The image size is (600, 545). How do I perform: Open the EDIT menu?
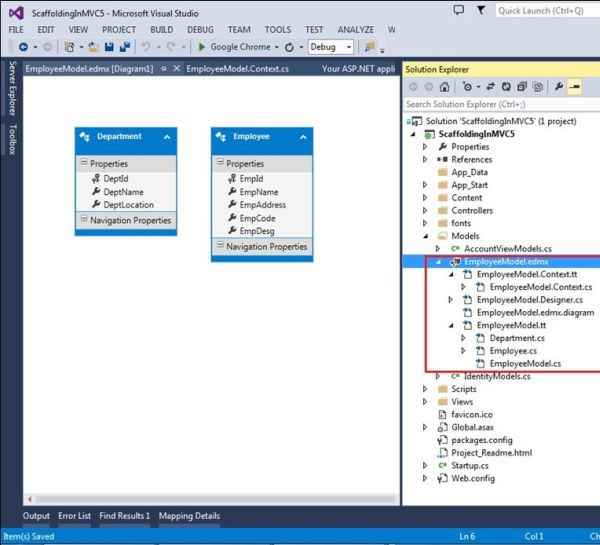pos(46,29)
